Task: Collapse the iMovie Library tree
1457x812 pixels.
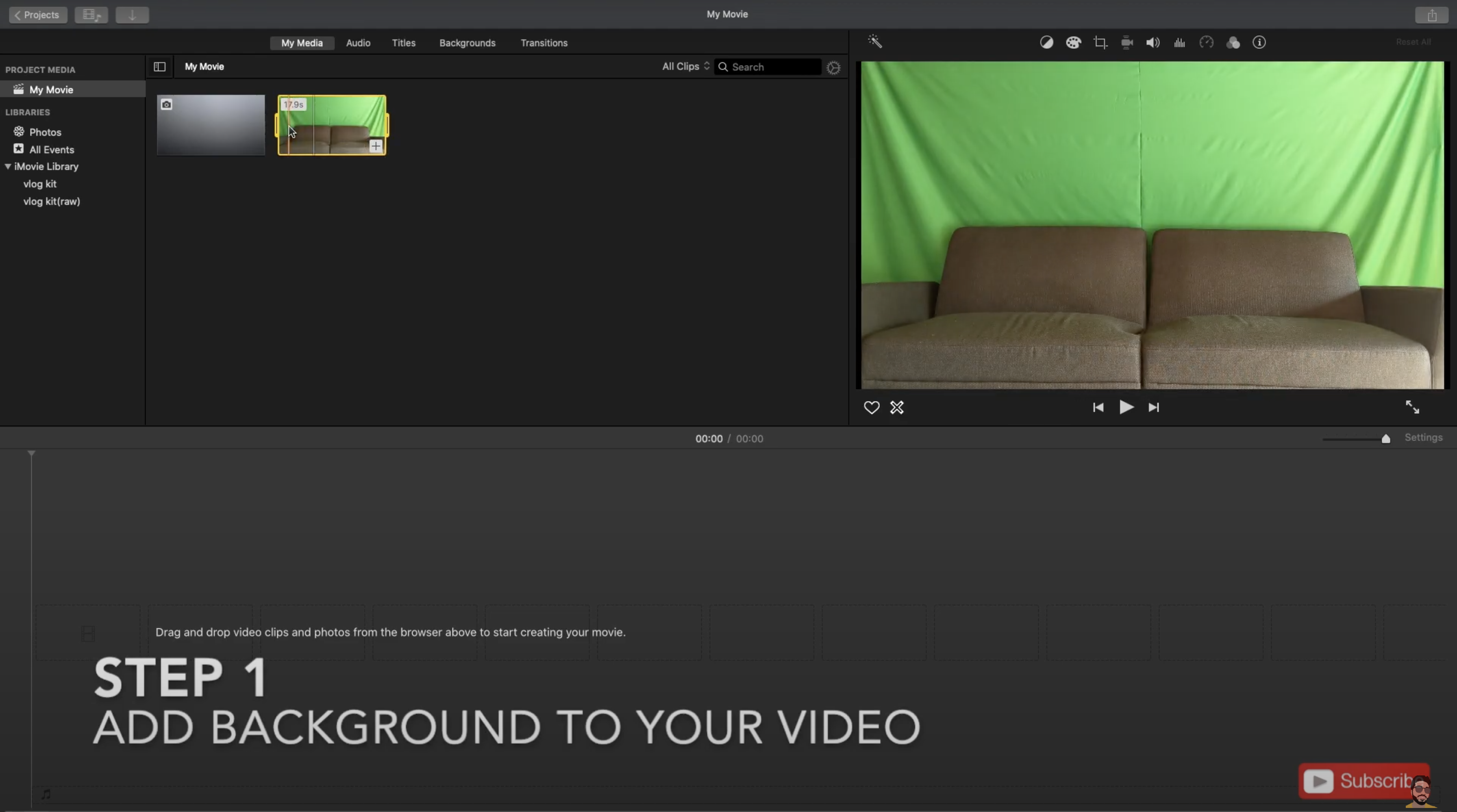Action: pos(8,167)
